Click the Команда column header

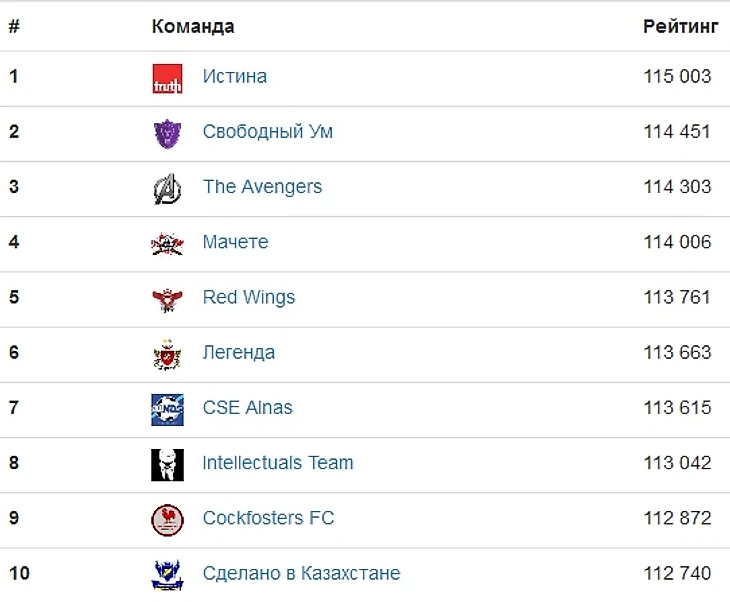193,27
